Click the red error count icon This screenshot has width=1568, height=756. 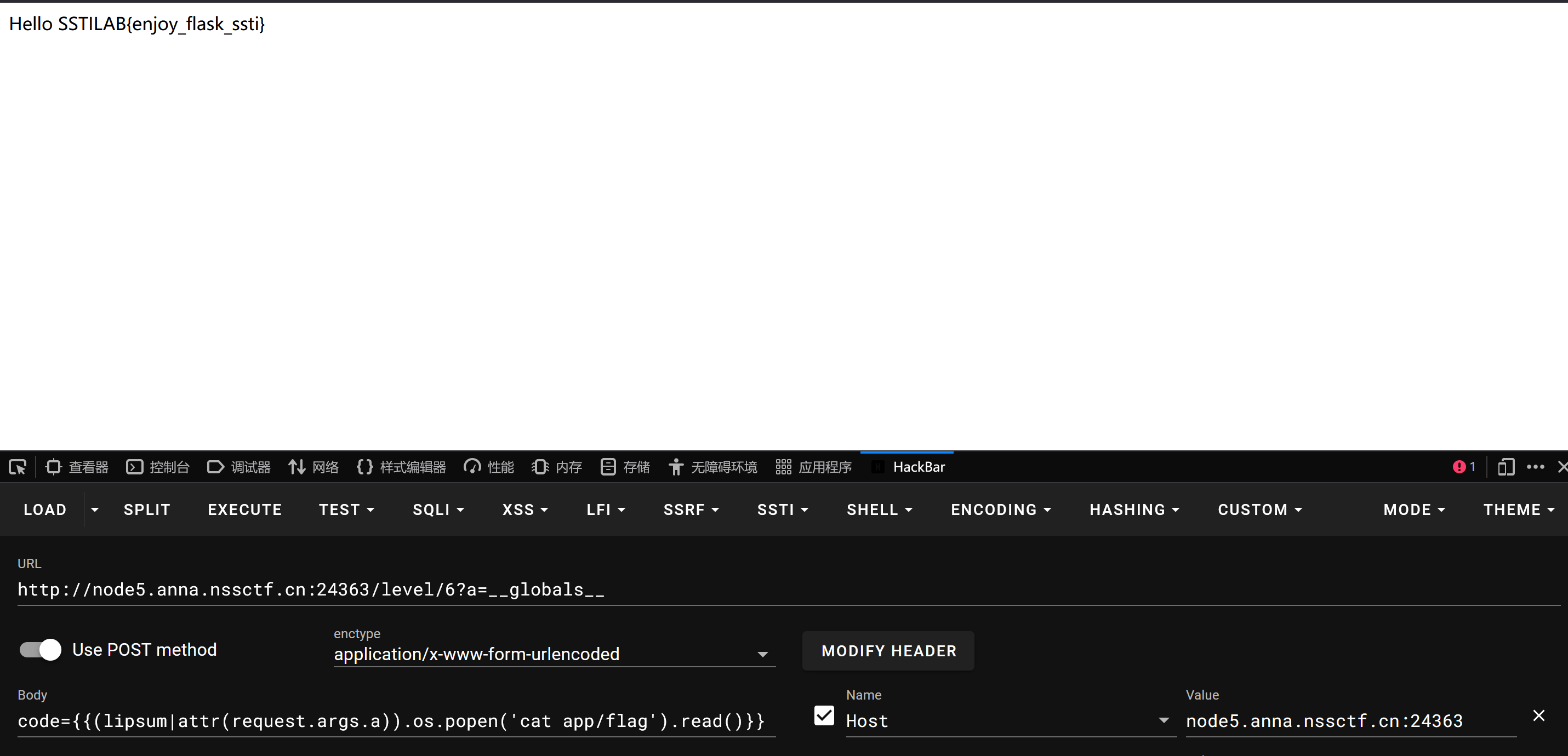(1463, 467)
